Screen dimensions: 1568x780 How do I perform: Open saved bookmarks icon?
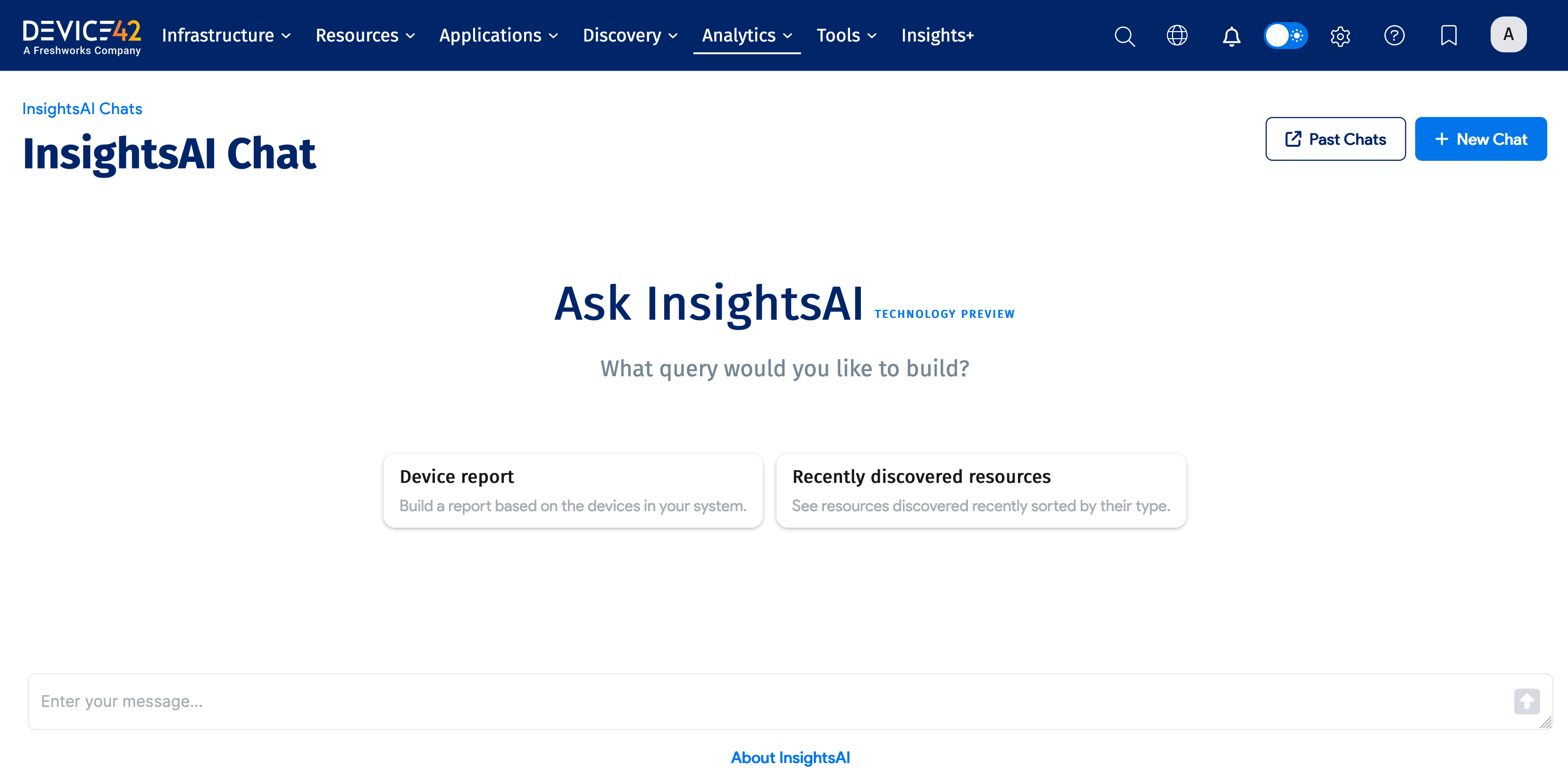tap(1449, 35)
